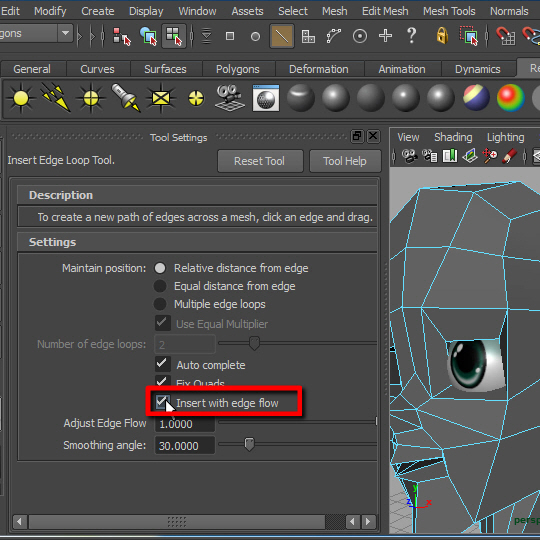Screen dimensions: 540x540
Task: Select Multiple edge loops option
Action: (160, 304)
